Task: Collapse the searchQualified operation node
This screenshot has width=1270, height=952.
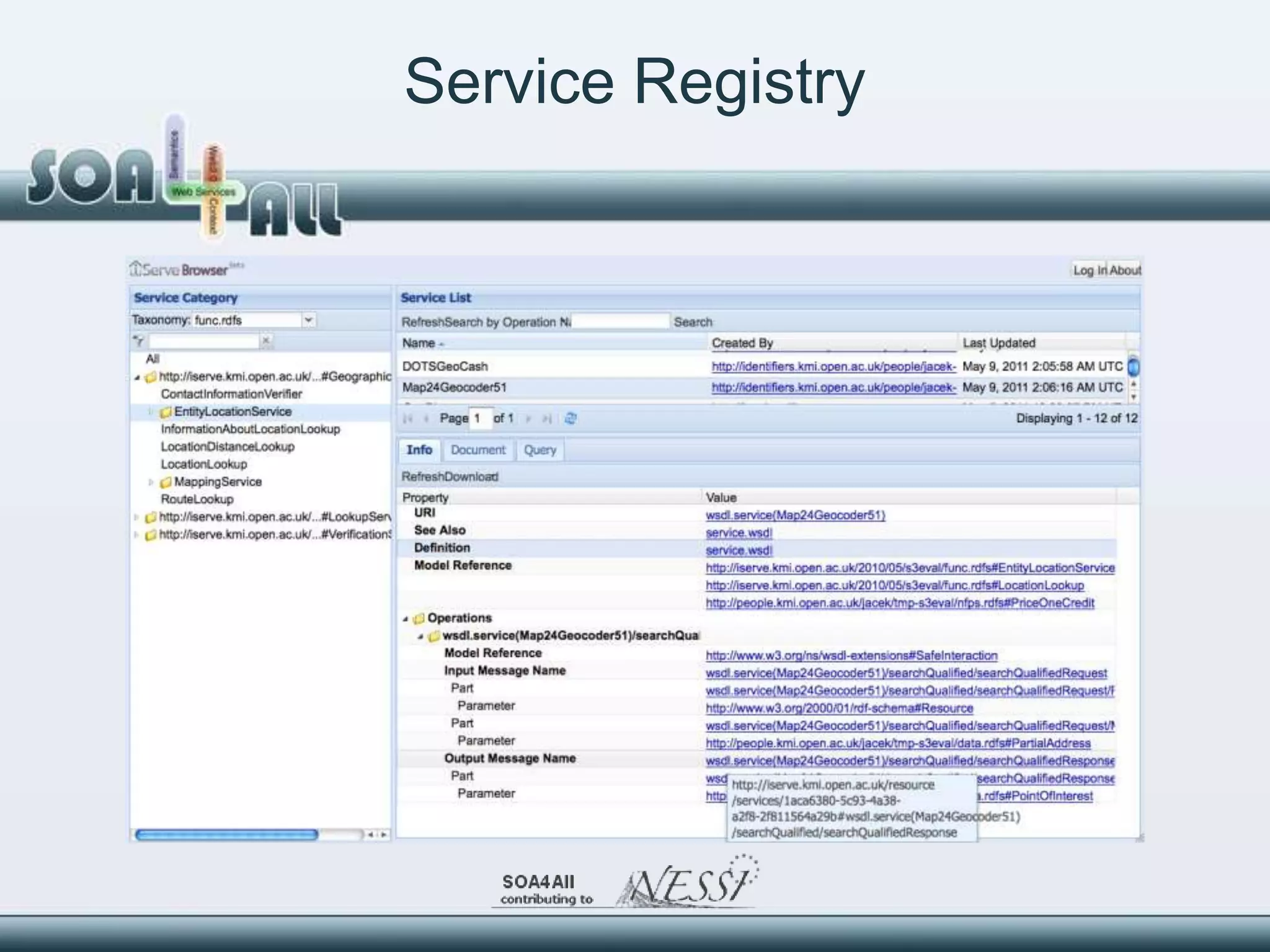Action: (x=420, y=637)
